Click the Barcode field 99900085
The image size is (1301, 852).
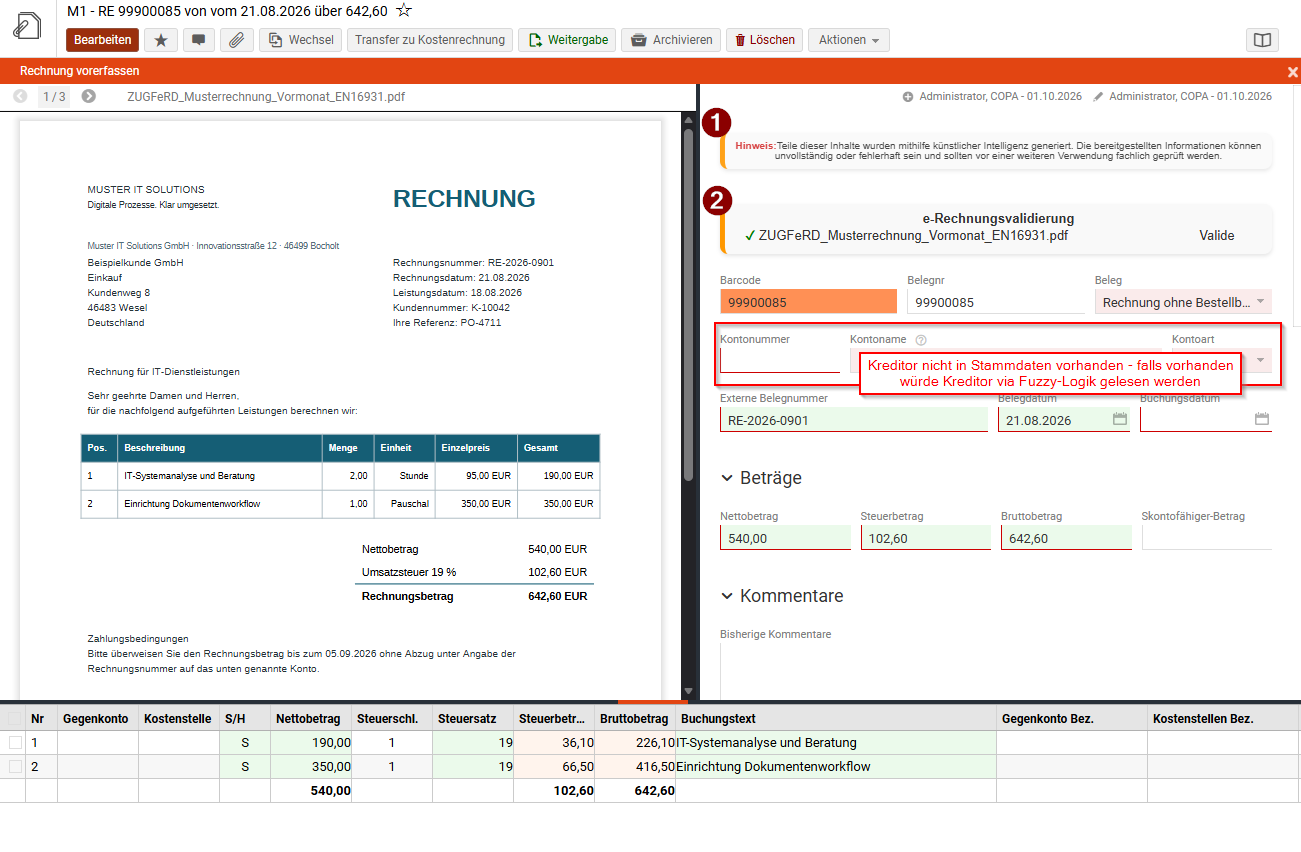(809, 302)
